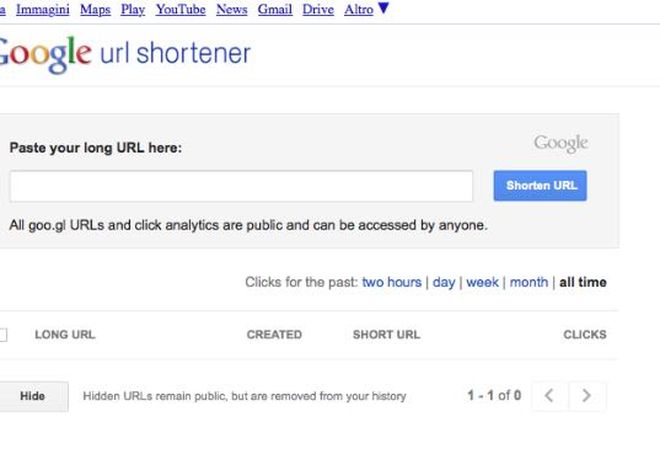Show clicks for the past week

(482, 282)
